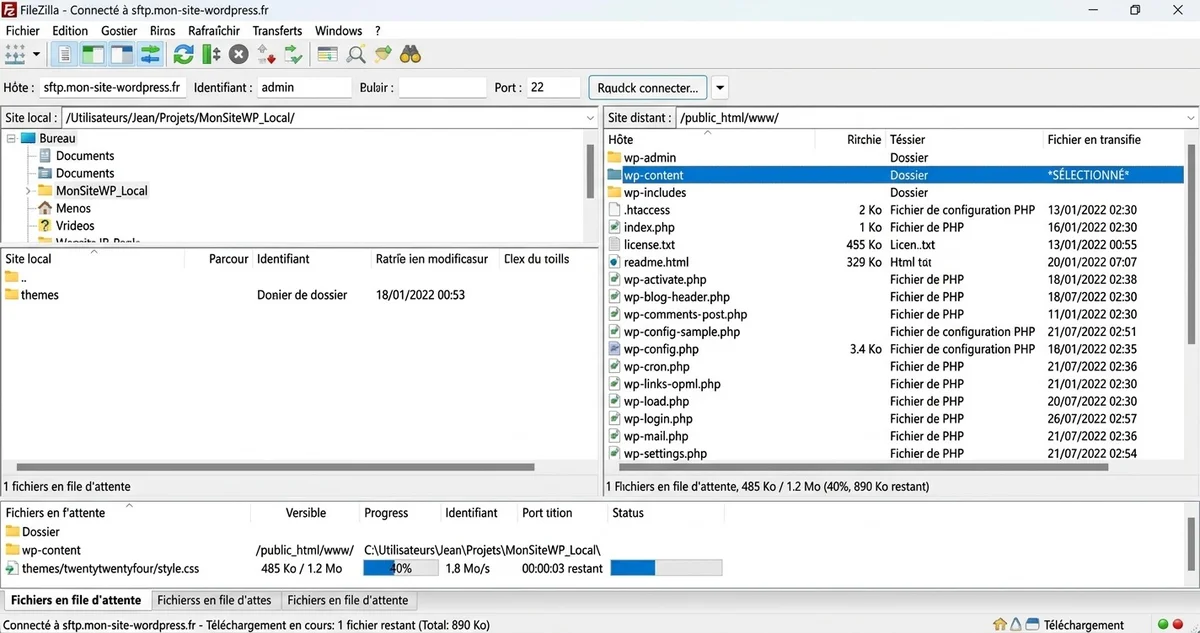Enable directory comparison

(x=326, y=54)
